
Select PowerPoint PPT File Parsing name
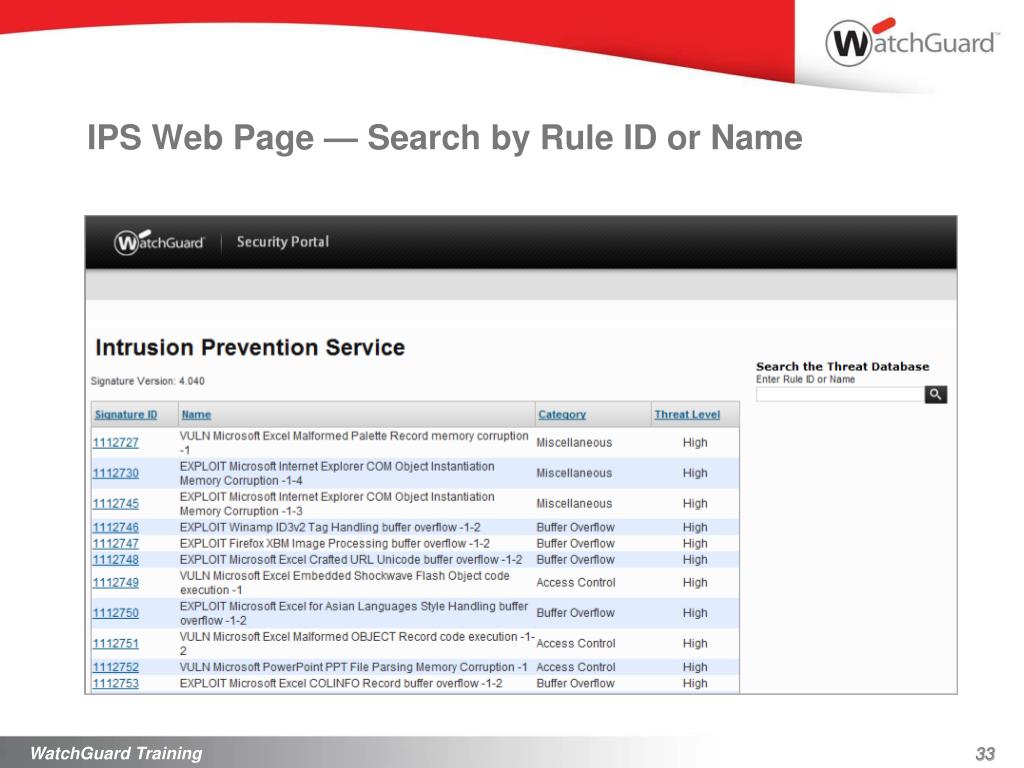click(x=353, y=667)
